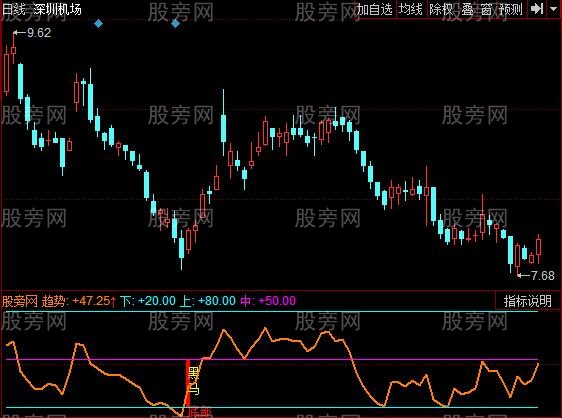The width and height of the screenshot is (562, 418).
Task: Click the 除权 ex-rights button
Action: [x=441, y=9]
